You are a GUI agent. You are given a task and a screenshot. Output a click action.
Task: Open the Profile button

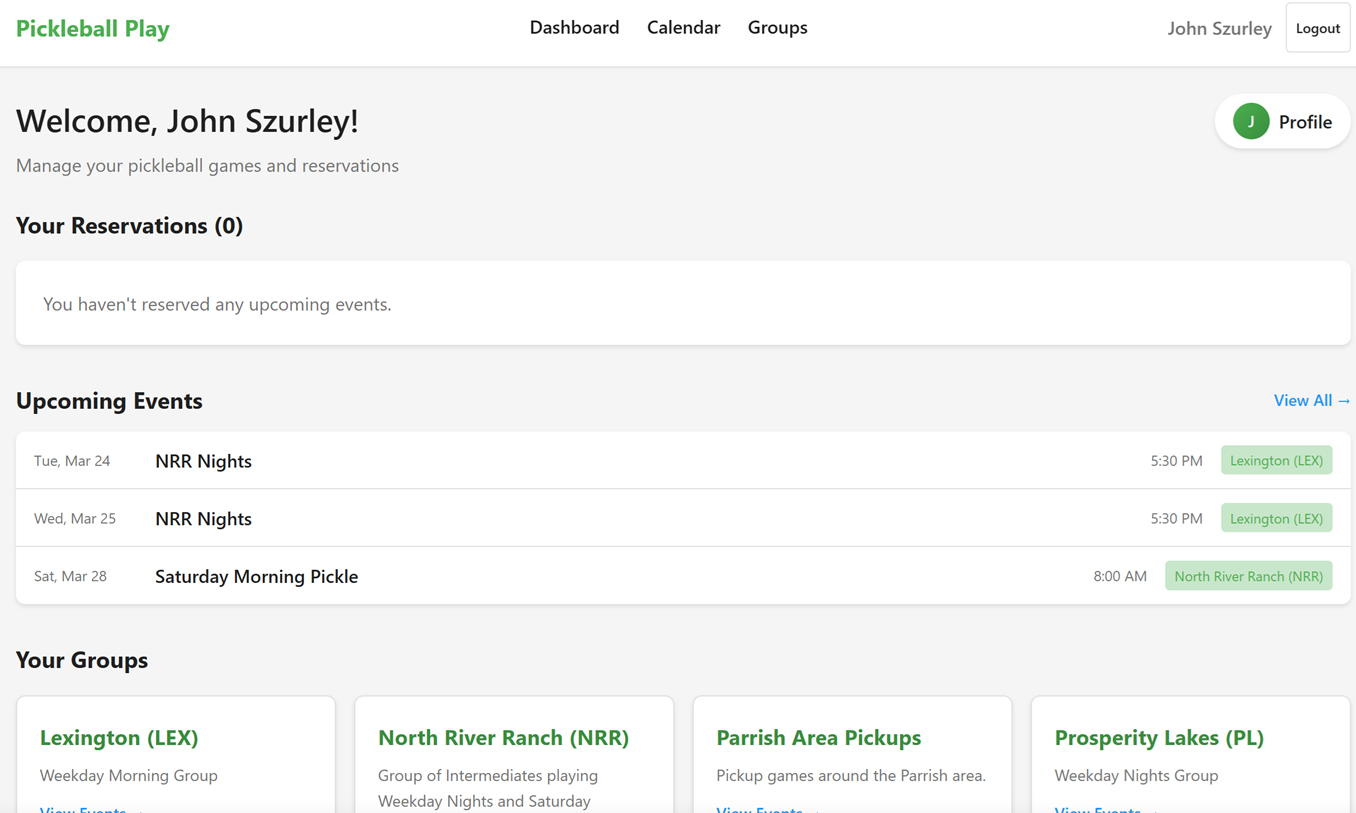coord(1282,122)
